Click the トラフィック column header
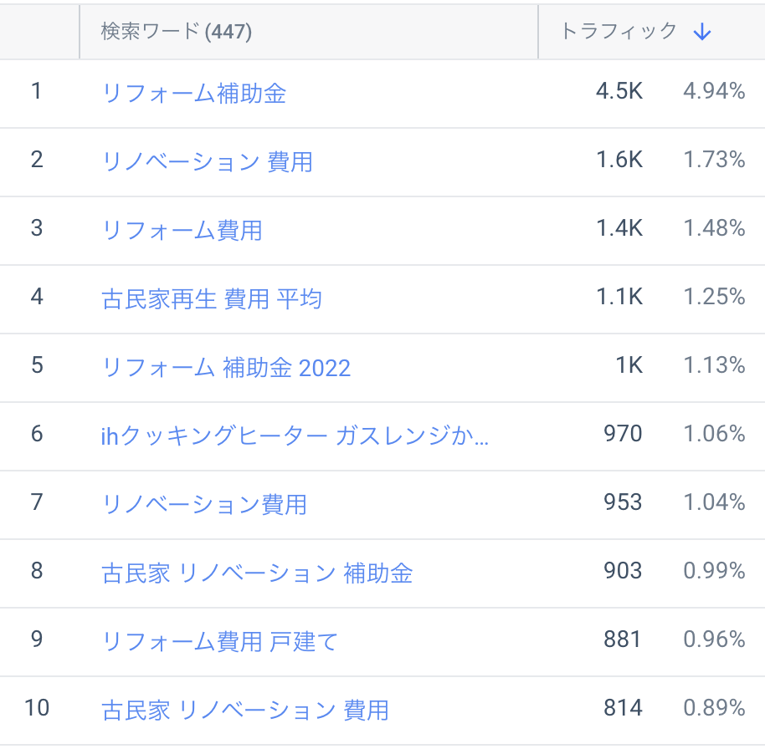The height and width of the screenshot is (754, 765). 619,32
